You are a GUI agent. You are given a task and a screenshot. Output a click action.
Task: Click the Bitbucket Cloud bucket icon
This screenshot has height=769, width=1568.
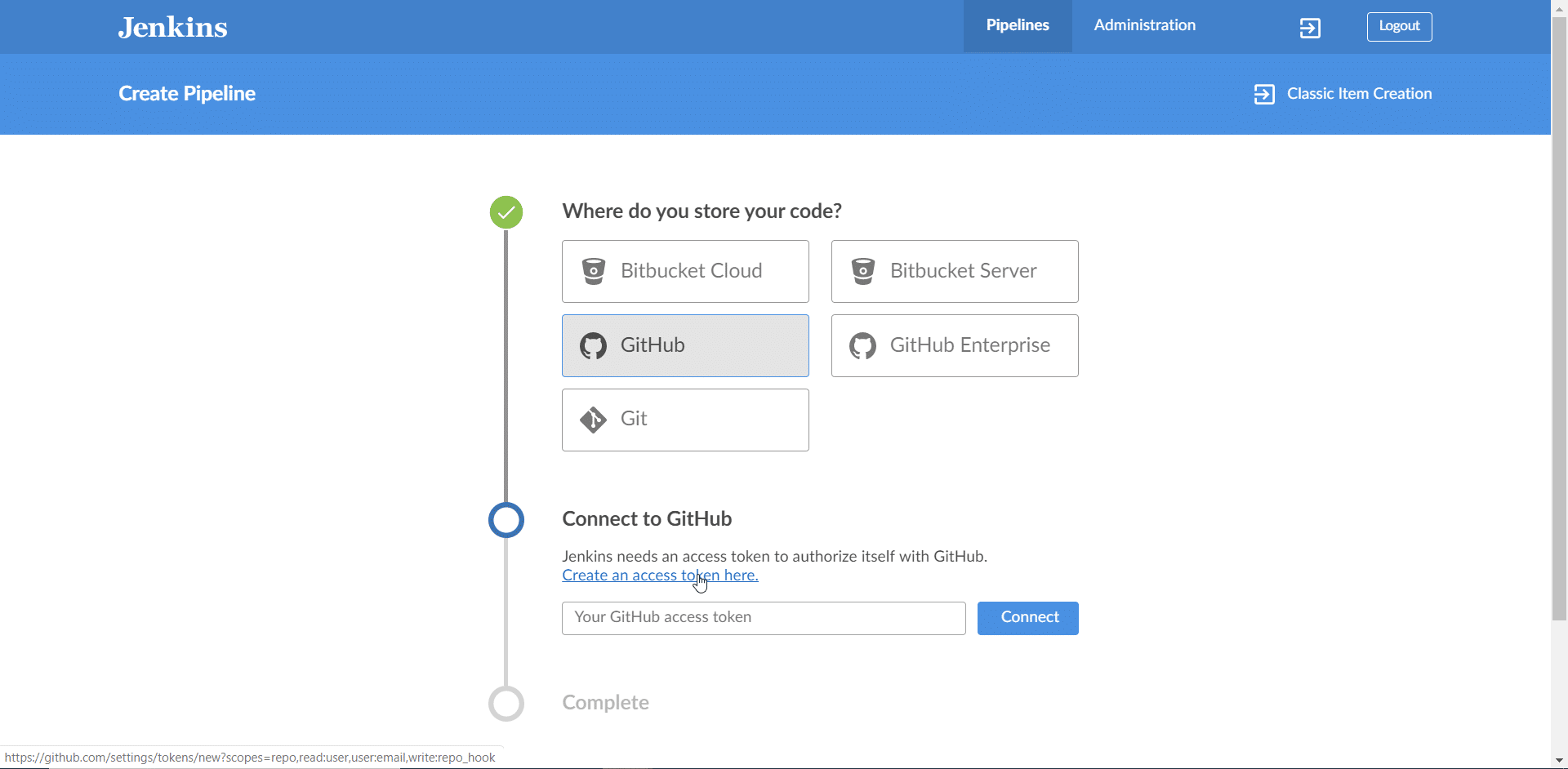click(594, 271)
